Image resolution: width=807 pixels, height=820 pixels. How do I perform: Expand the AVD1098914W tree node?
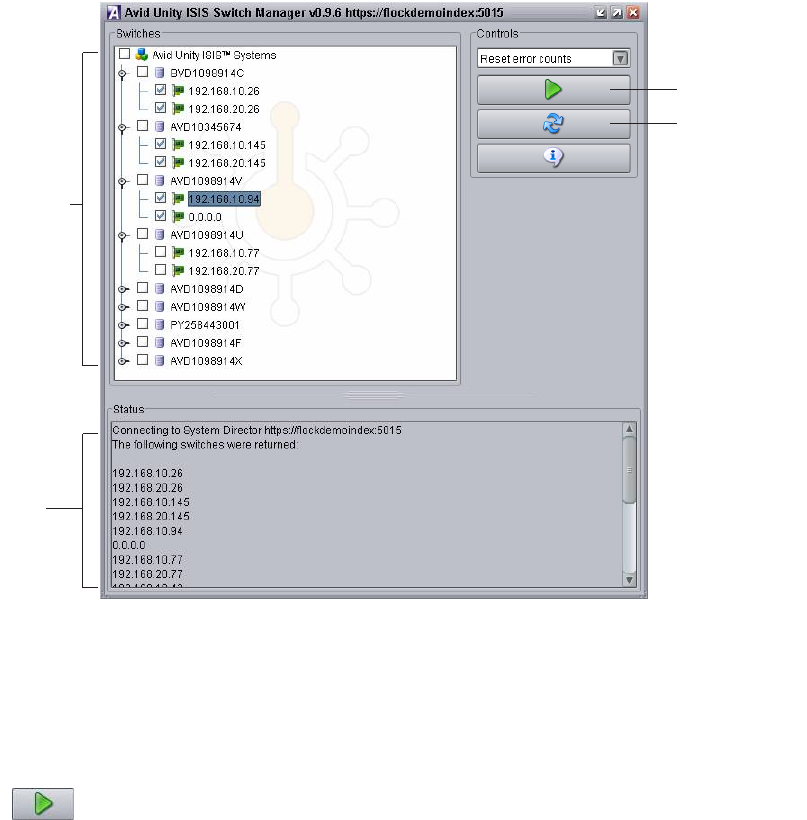click(x=122, y=308)
